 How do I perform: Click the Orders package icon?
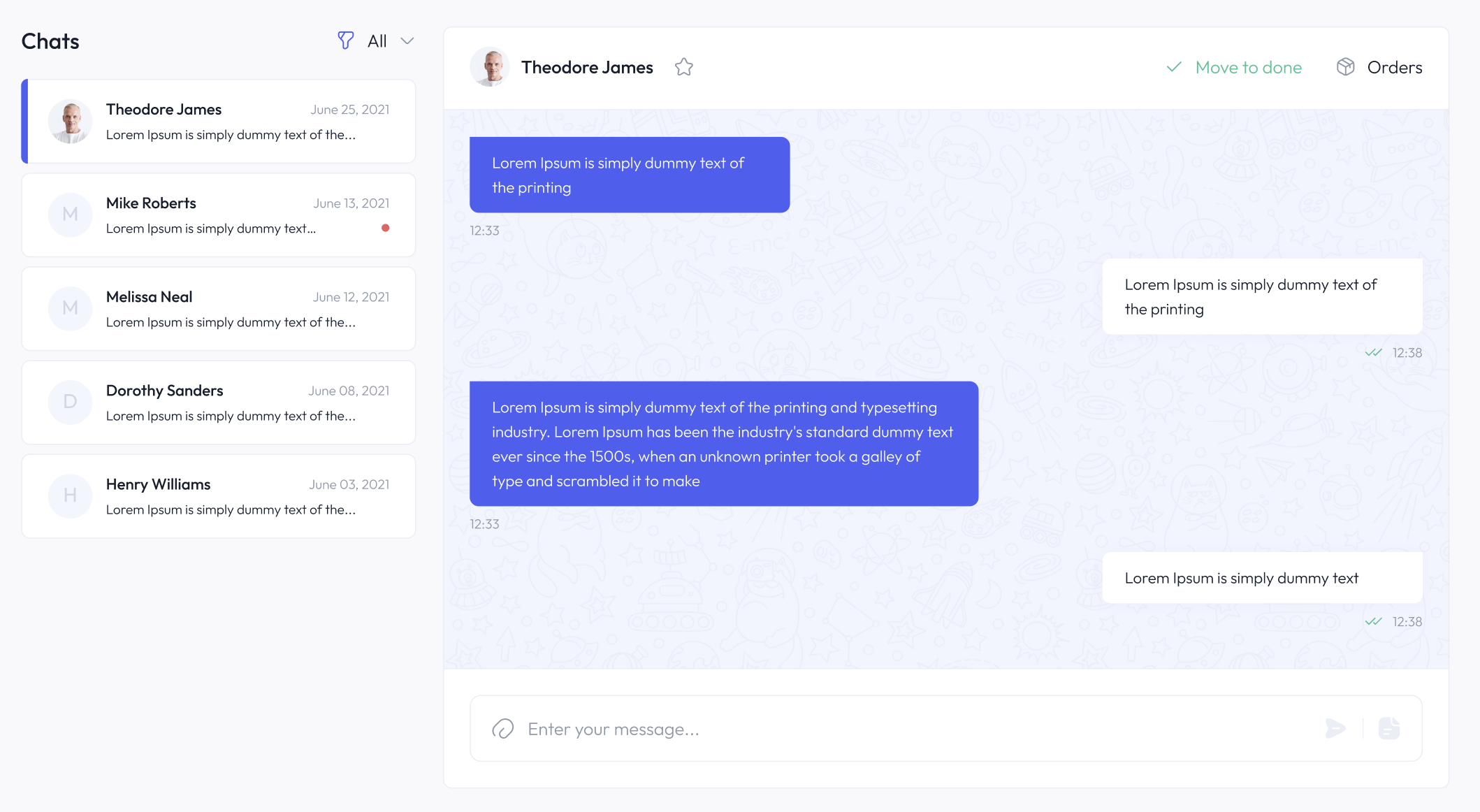tap(1345, 66)
